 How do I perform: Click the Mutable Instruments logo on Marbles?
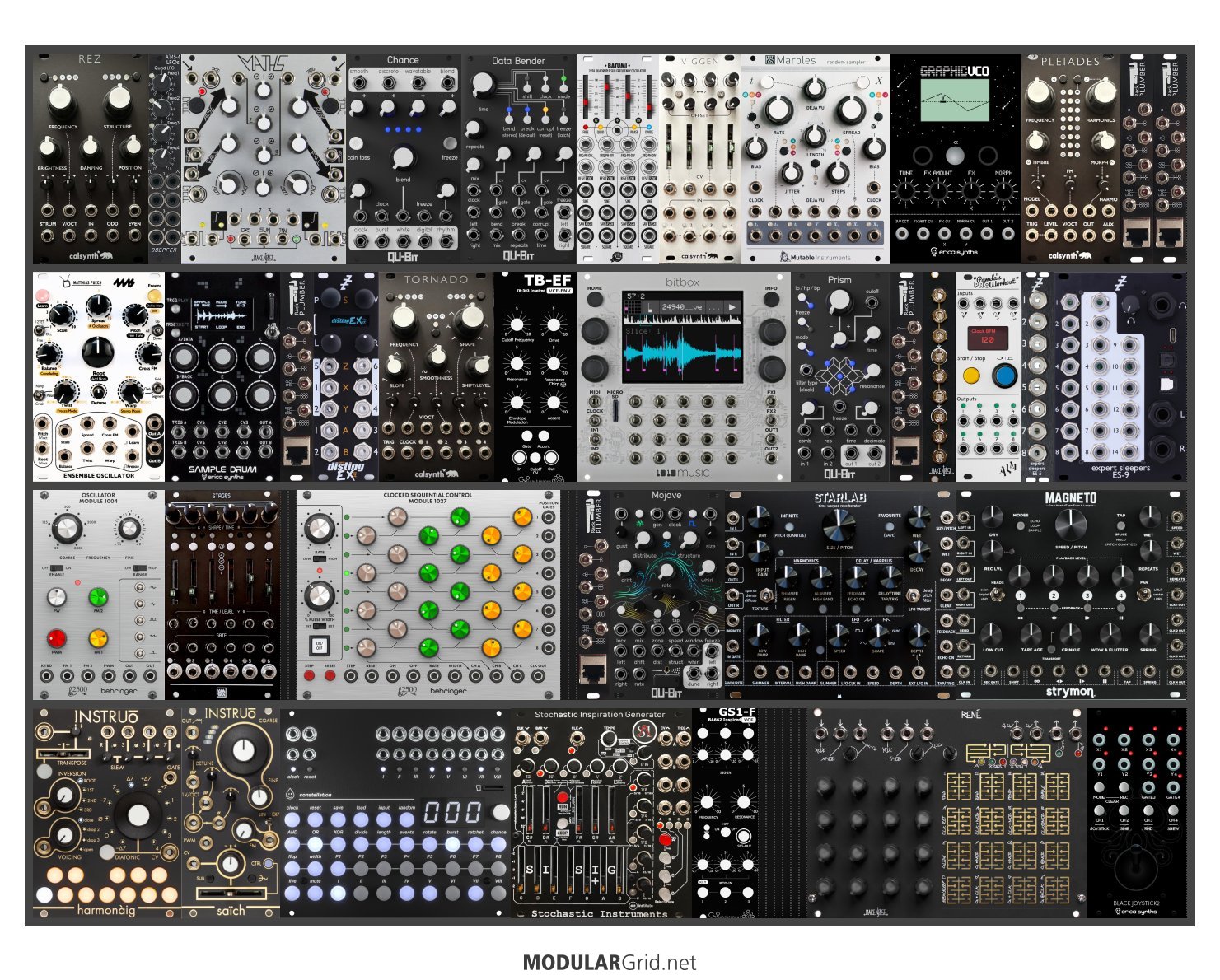coord(815,256)
